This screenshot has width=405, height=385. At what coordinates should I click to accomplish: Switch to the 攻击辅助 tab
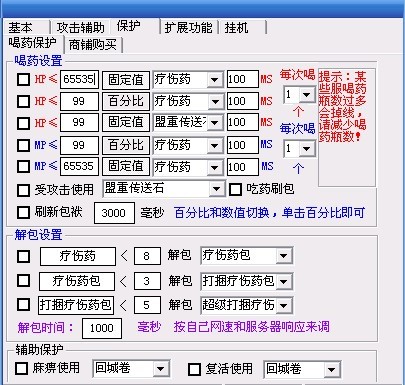[x=80, y=27]
